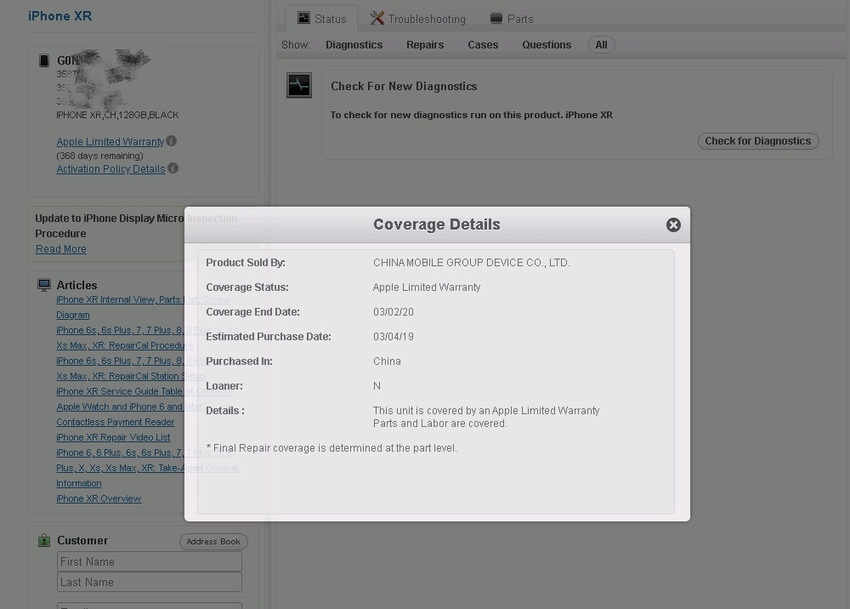Click the 'Check For New Diagnostics' heading
This screenshot has height=609, width=850.
404,86
